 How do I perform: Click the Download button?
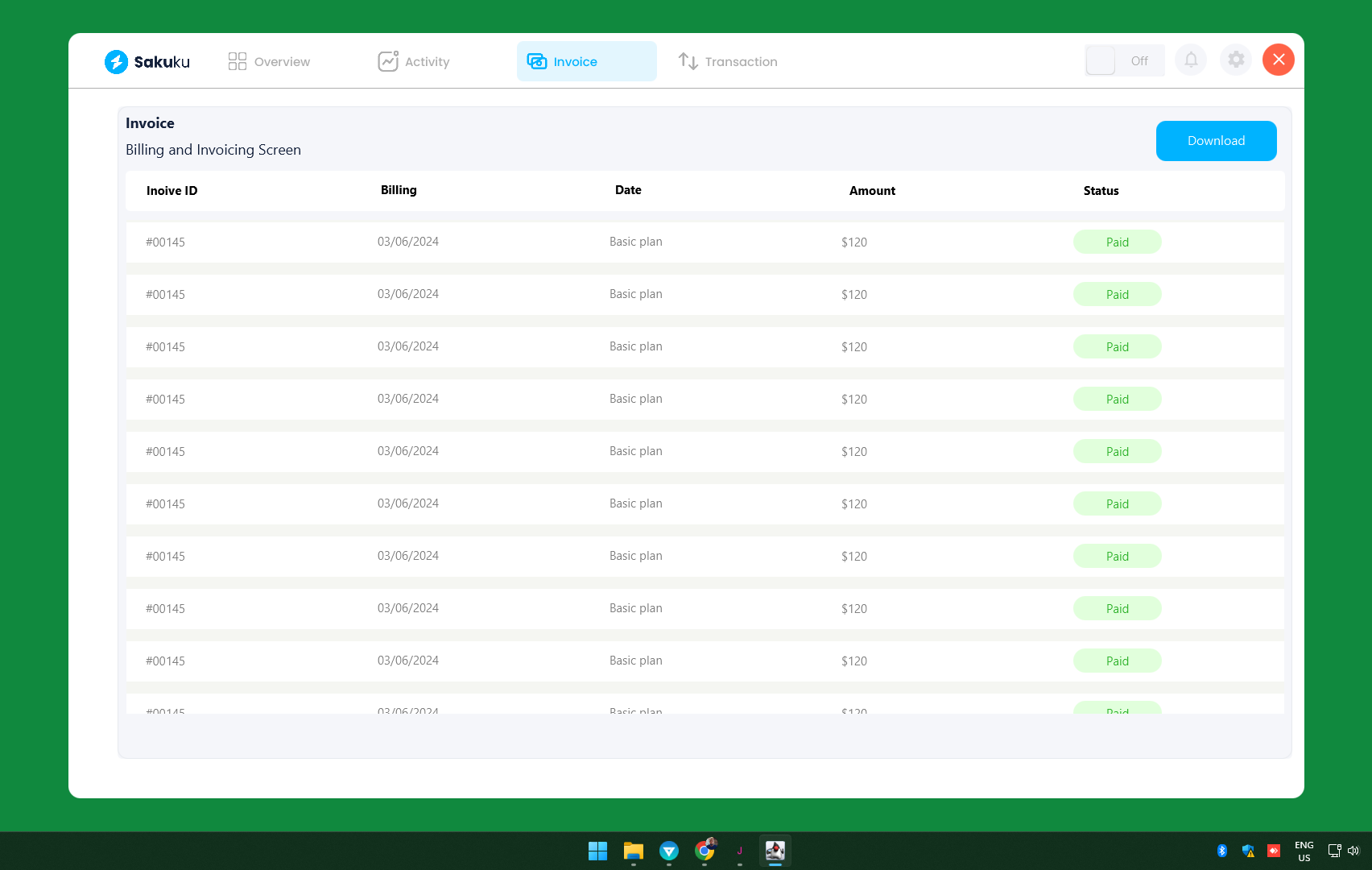pos(1216,140)
